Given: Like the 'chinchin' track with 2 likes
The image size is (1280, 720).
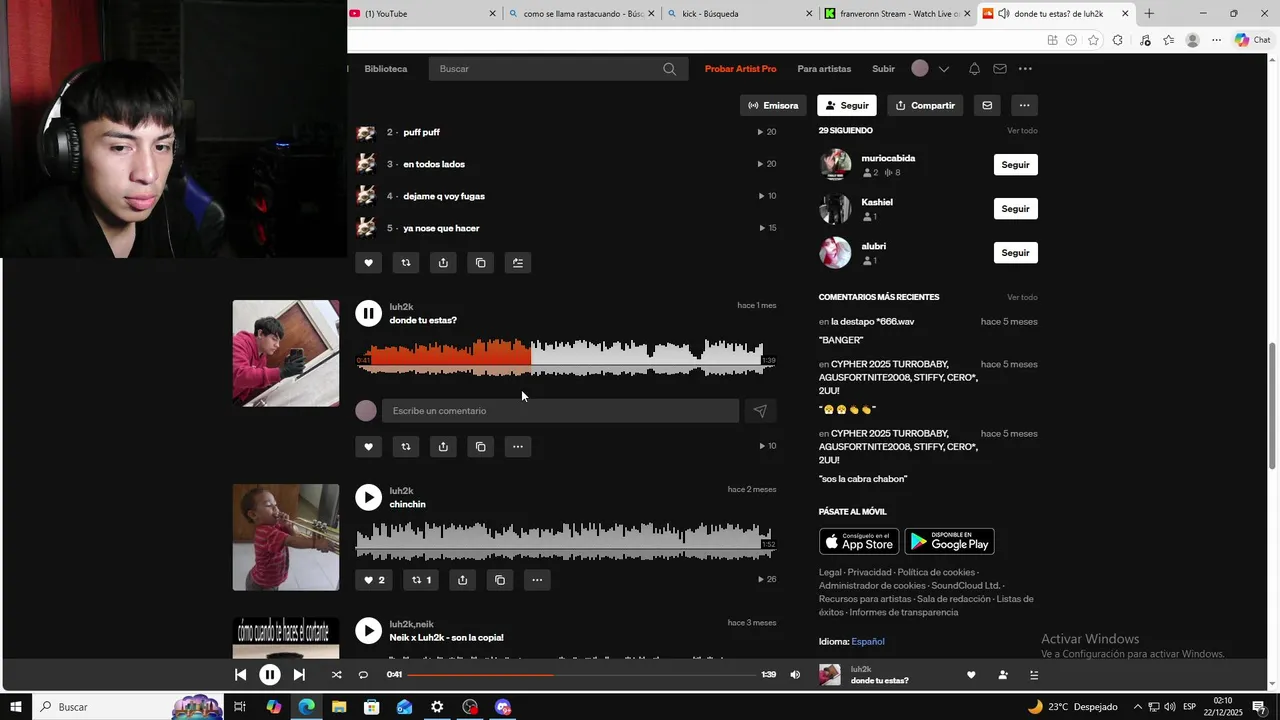Looking at the screenshot, I should pyautogui.click(x=374, y=580).
